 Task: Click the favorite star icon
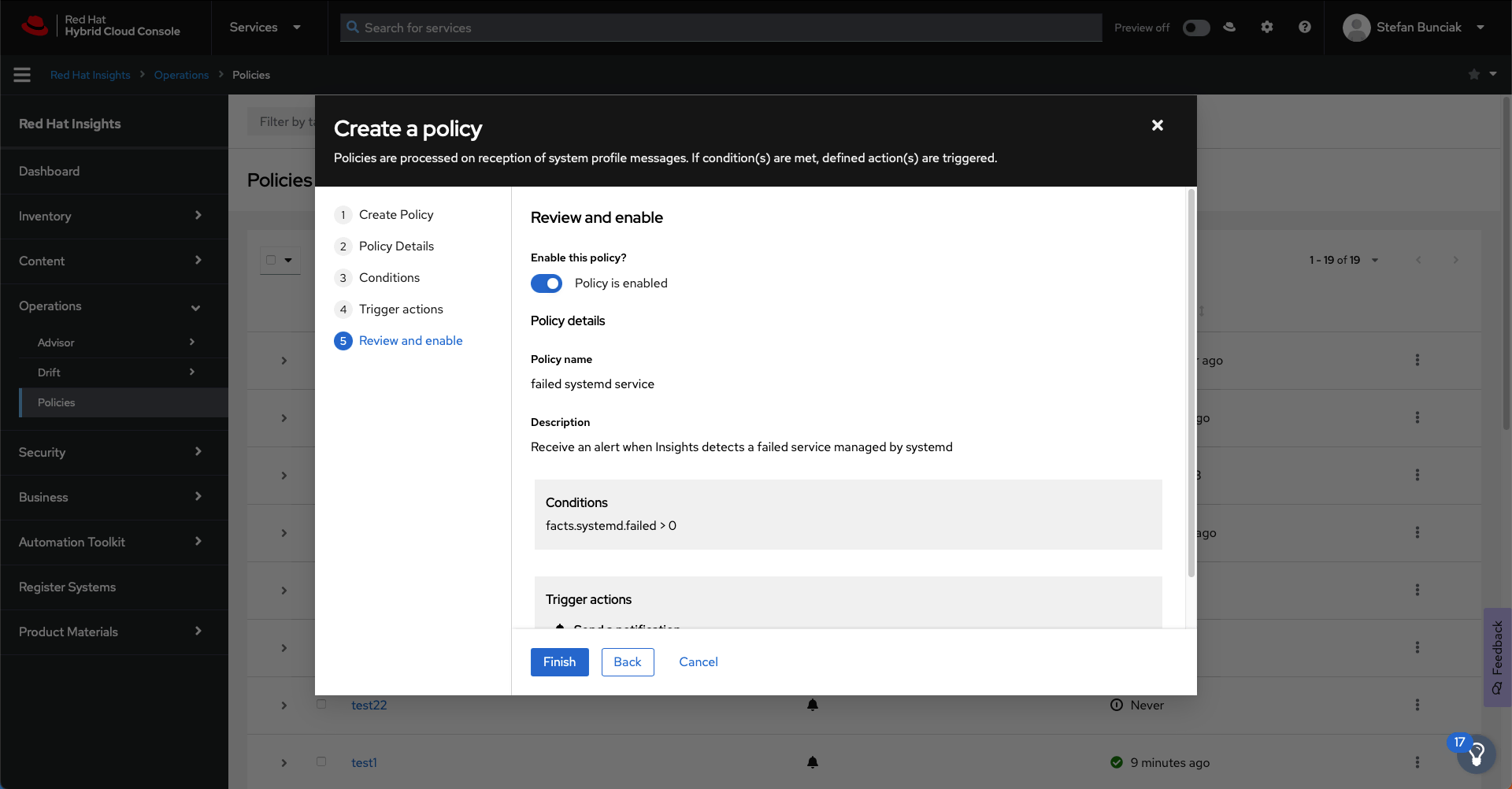[1473, 75]
